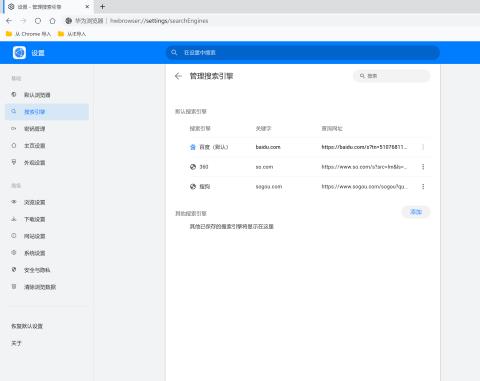Click the address bar URL
This screenshot has width=480, height=381.
[x=159, y=21]
